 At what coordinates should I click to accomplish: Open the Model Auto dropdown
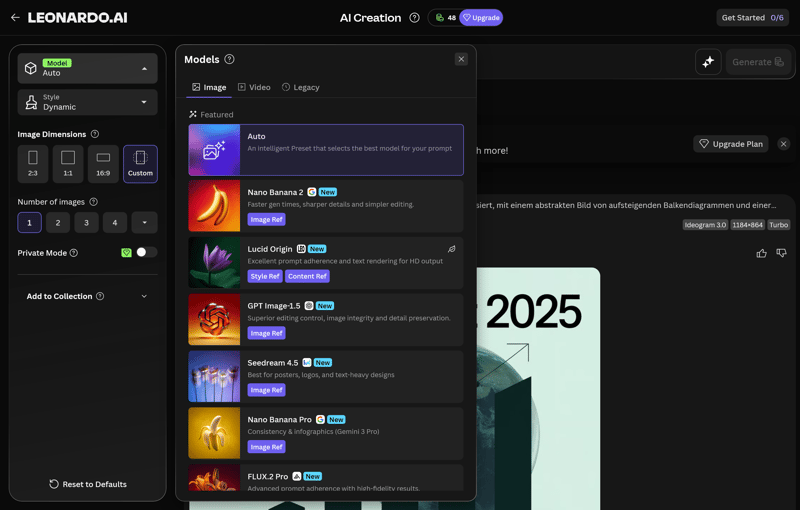click(87, 68)
